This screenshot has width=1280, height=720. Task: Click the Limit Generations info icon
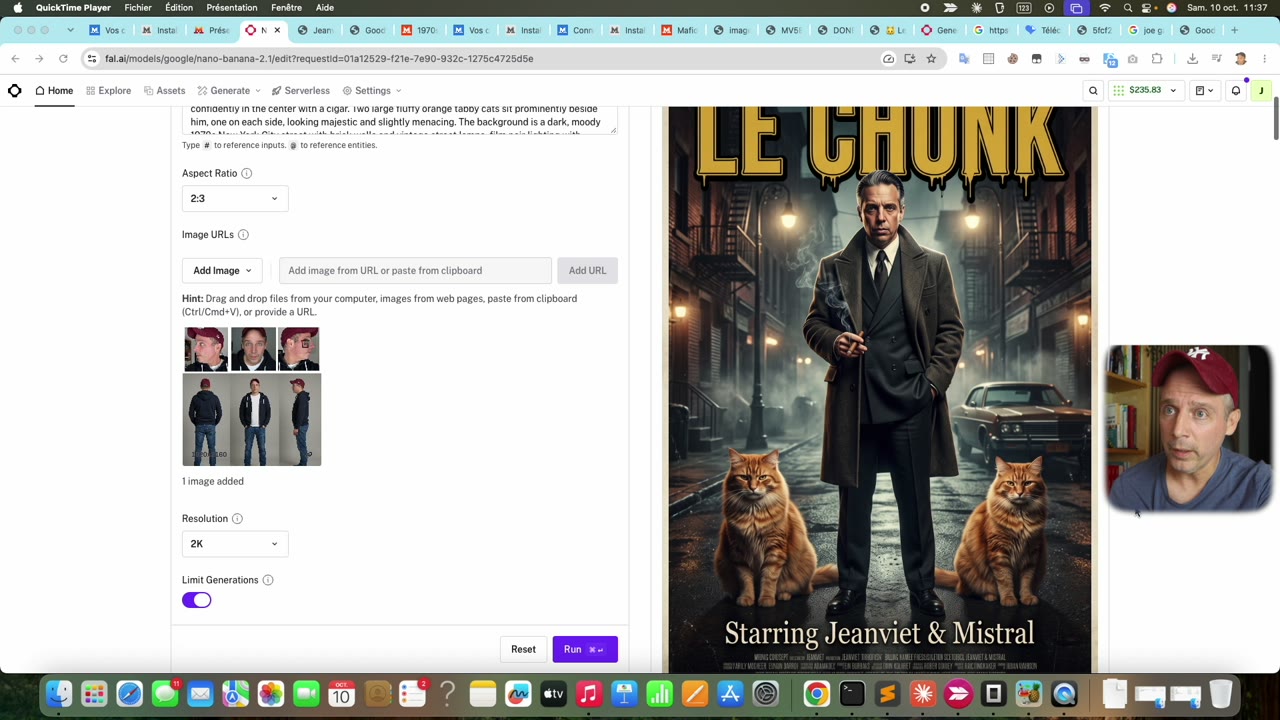coord(268,580)
